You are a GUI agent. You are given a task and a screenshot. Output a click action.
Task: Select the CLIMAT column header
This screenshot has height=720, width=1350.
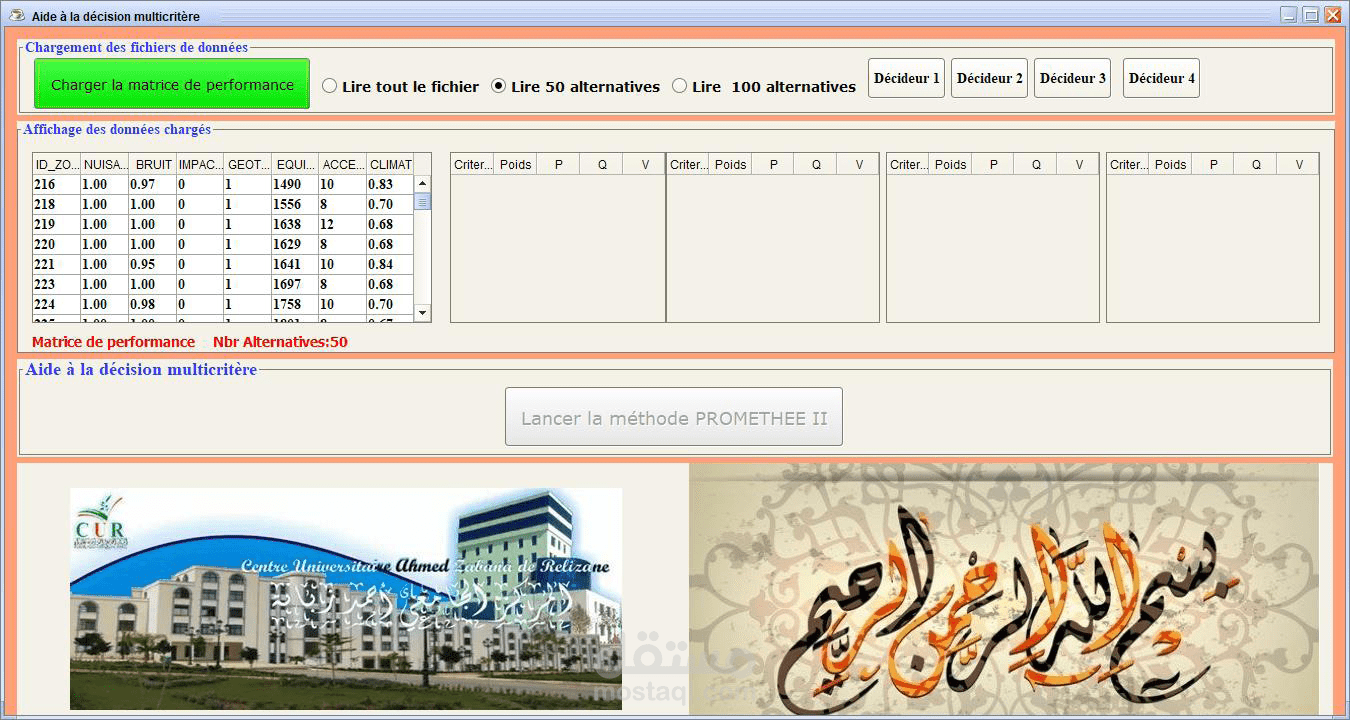pos(390,164)
